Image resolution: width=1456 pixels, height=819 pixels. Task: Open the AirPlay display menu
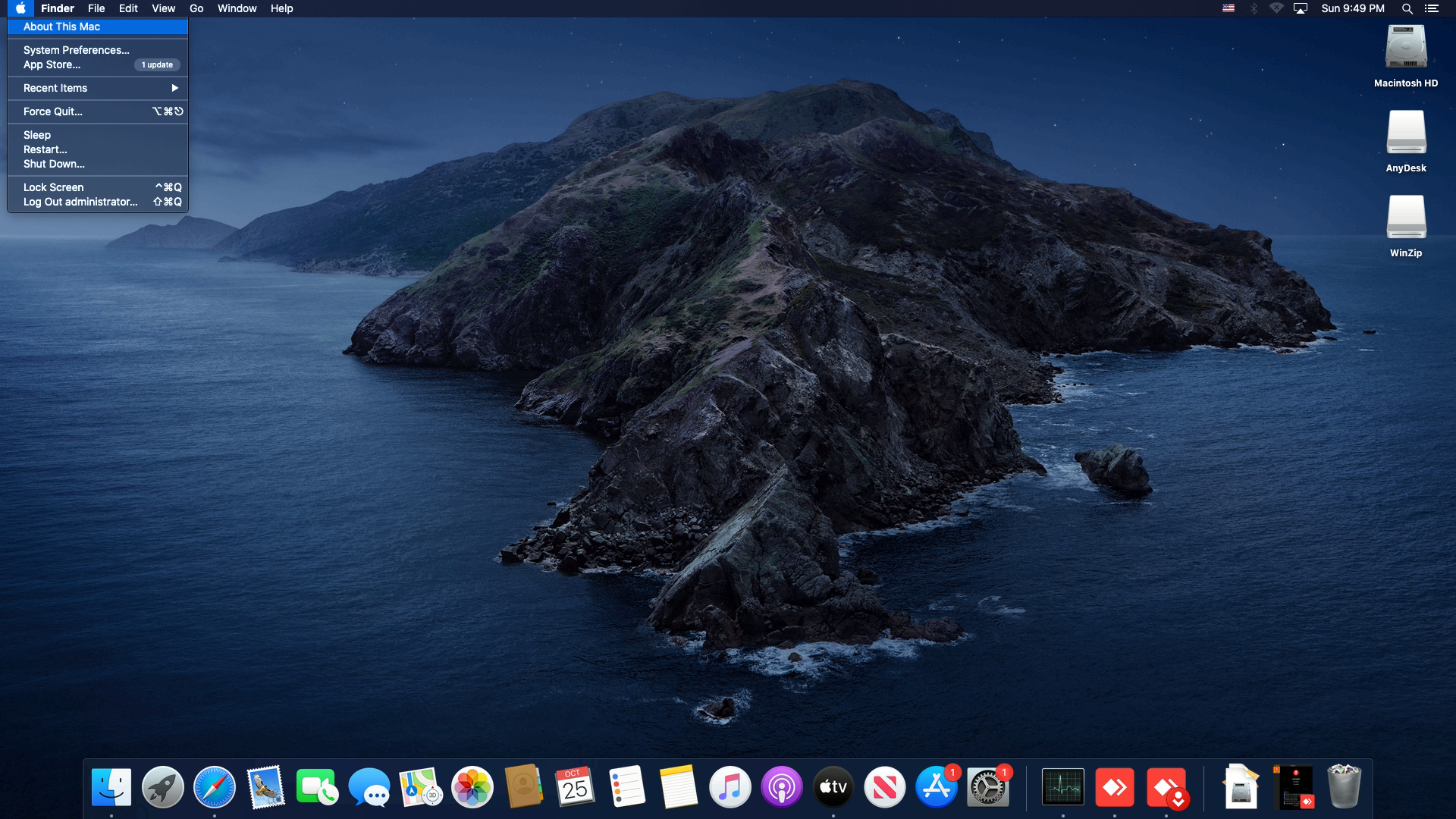(x=1301, y=8)
